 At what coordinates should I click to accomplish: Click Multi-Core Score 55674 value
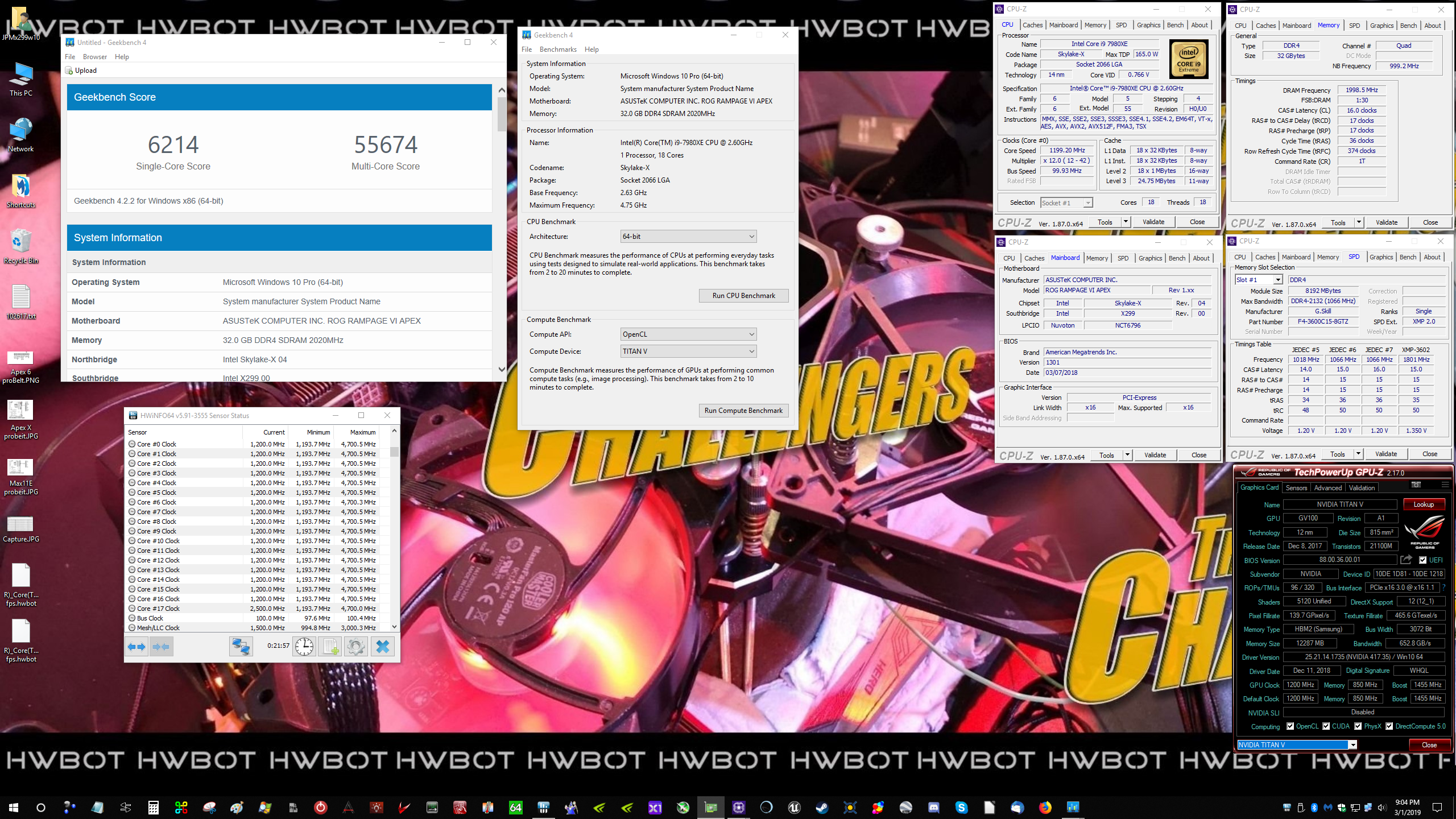pos(386,144)
